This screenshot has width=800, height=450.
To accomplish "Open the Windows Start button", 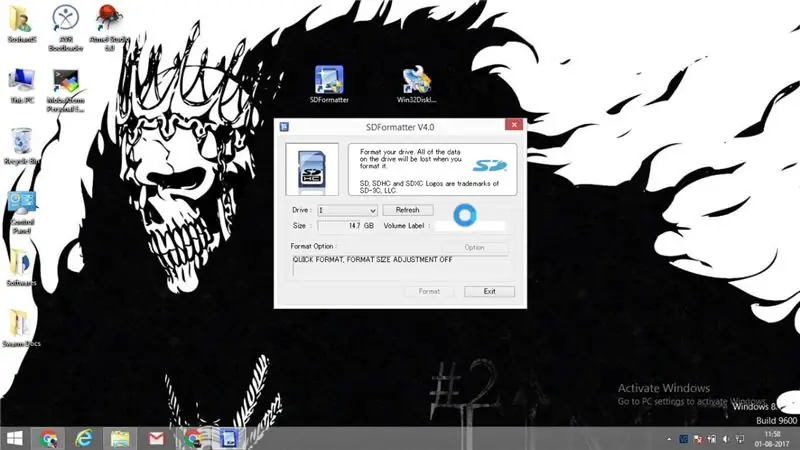I will [x=15, y=438].
